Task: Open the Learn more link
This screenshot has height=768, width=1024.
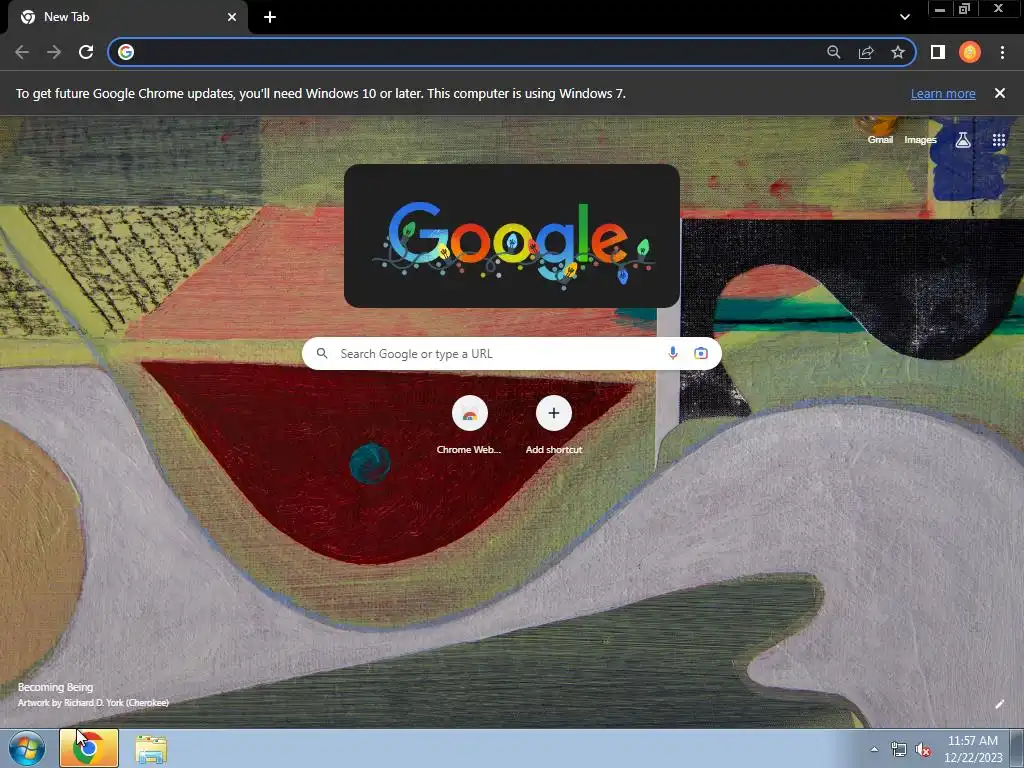Action: pos(943,93)
